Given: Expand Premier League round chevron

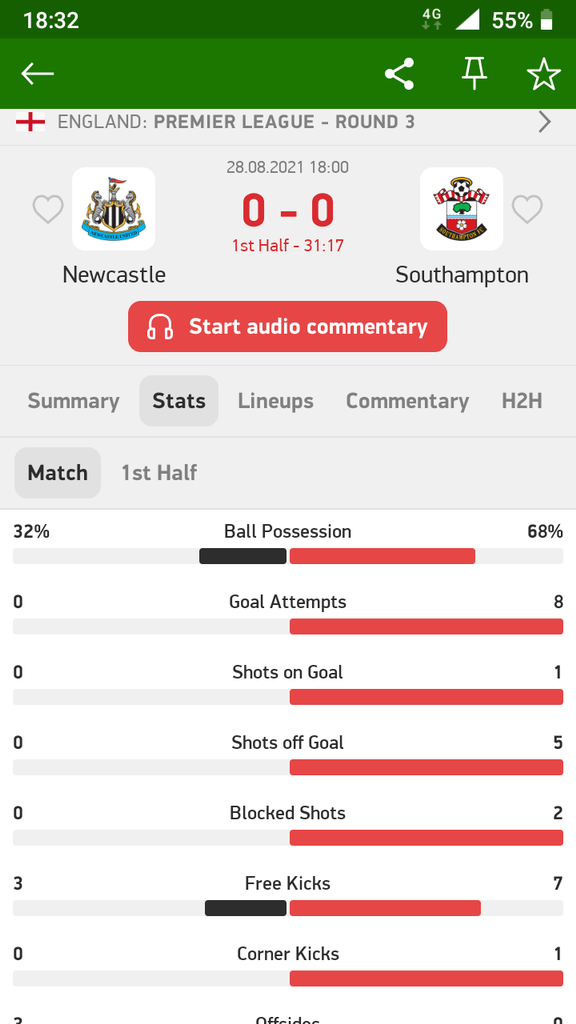Looking at the screenshot, I should (545, 122).
